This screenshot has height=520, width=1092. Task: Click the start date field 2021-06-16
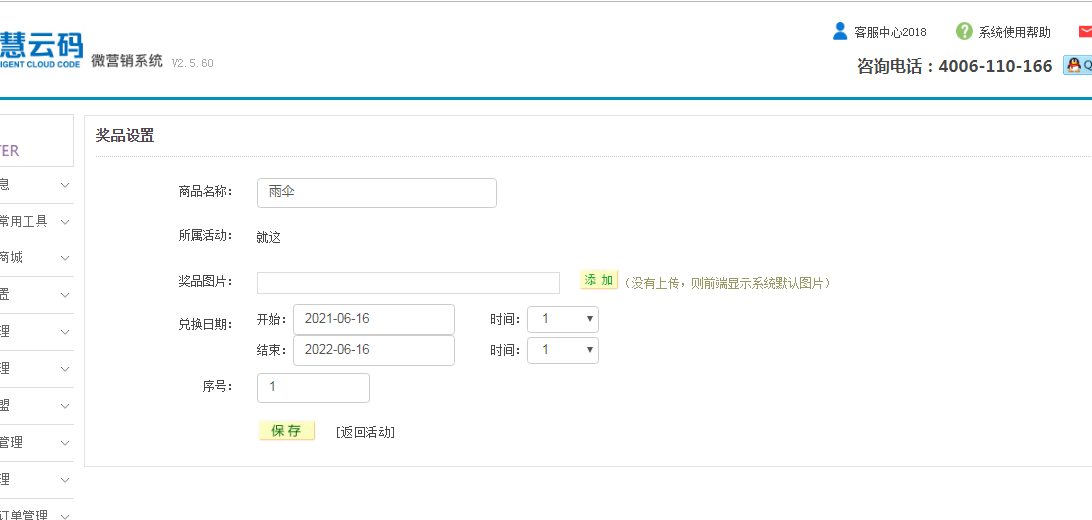coord(373,319)
